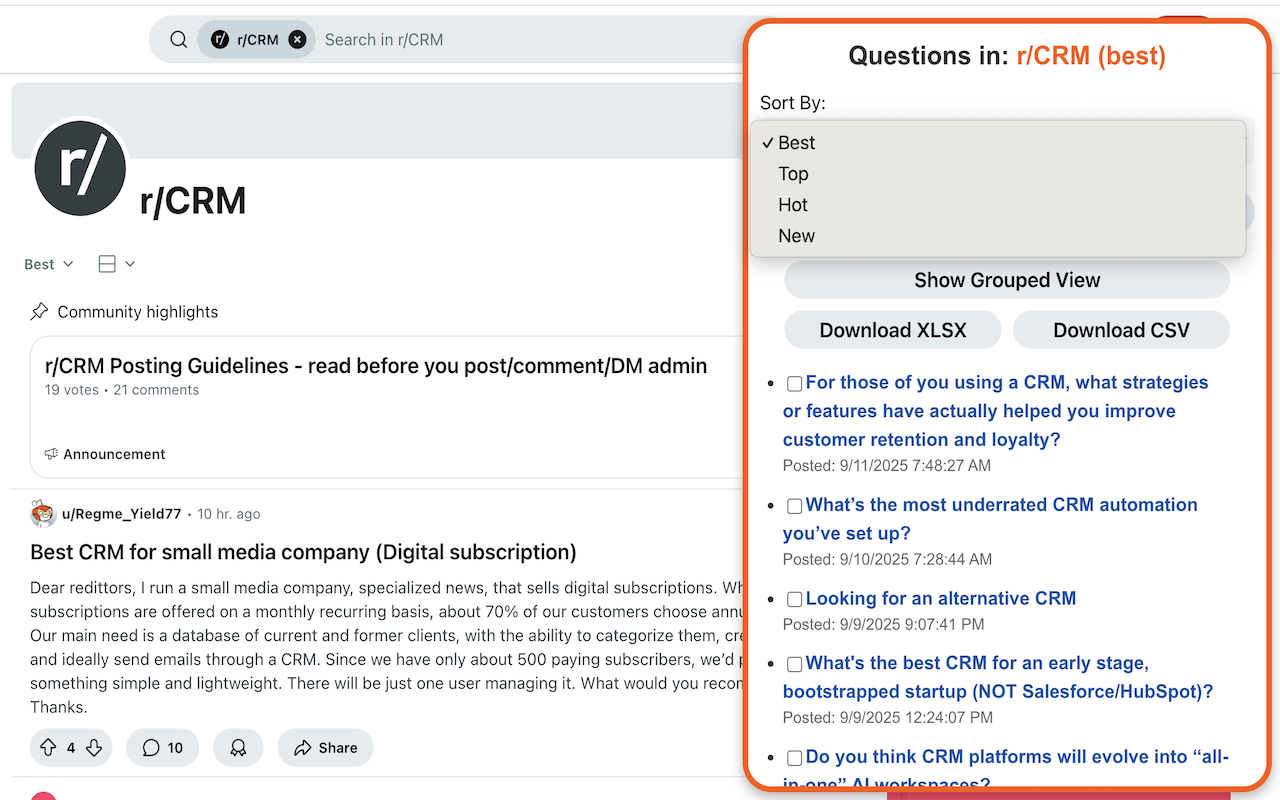The image size is (1280, 800).
Task: Downvote the Best CRM for small media post
Action: [x=94, y=748]
